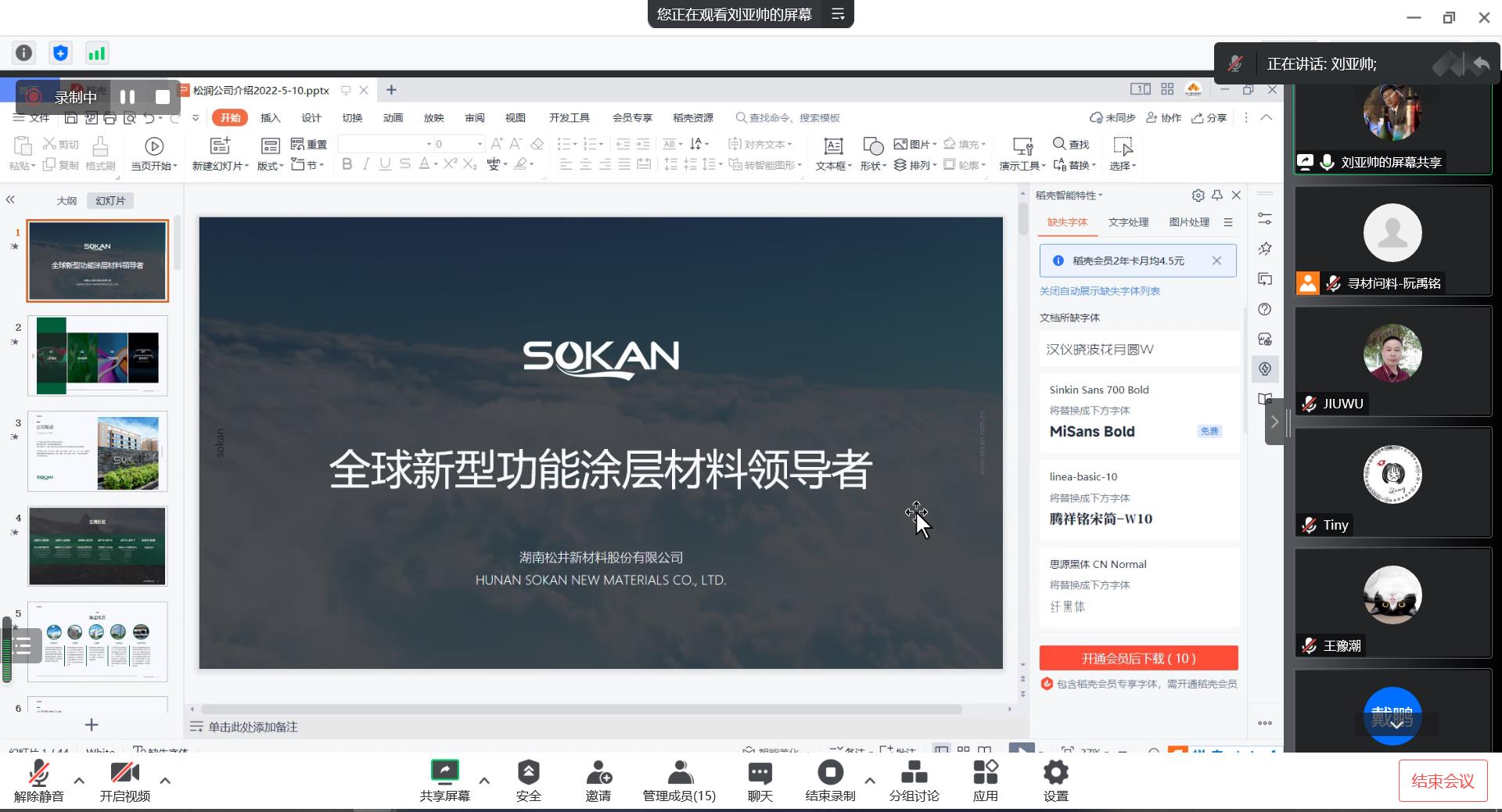
Task: Select slide 2 thumbnail
Action: (x=98, y=356)
